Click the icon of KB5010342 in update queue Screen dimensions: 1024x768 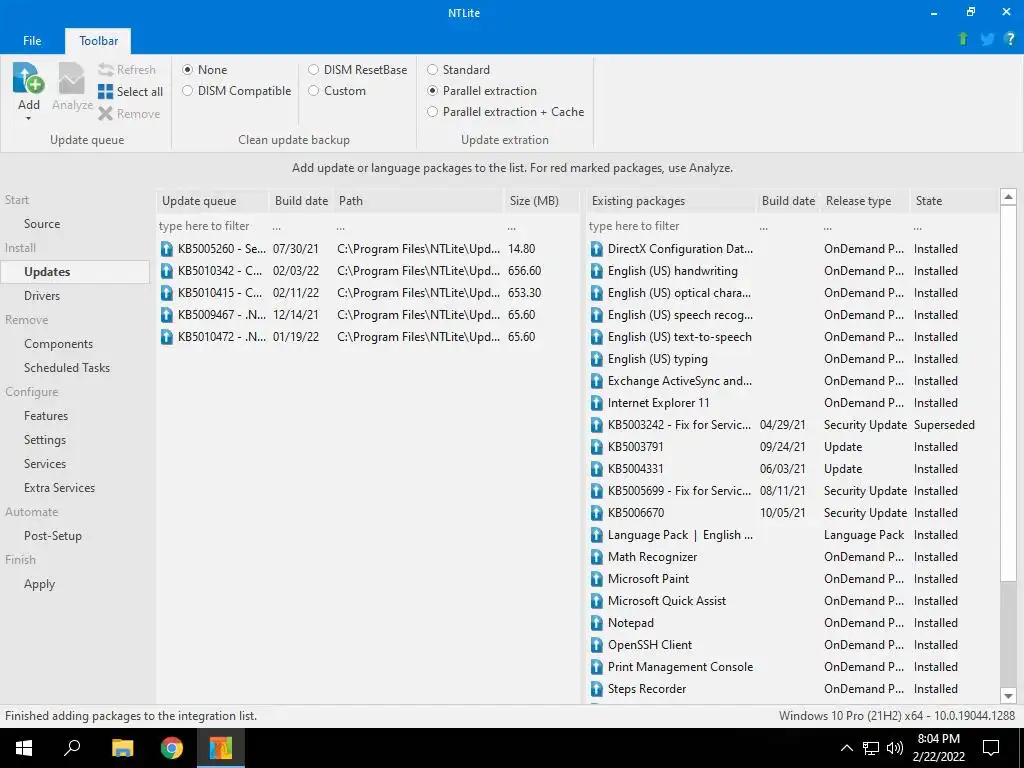(x=167, y=271)
